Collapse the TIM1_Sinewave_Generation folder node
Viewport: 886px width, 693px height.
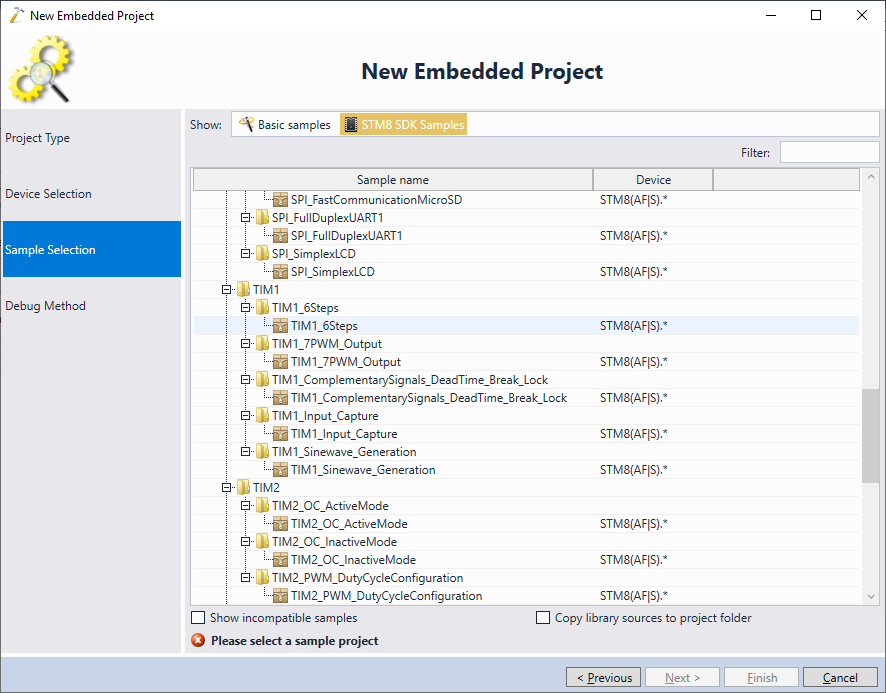[x=245, y=452]
